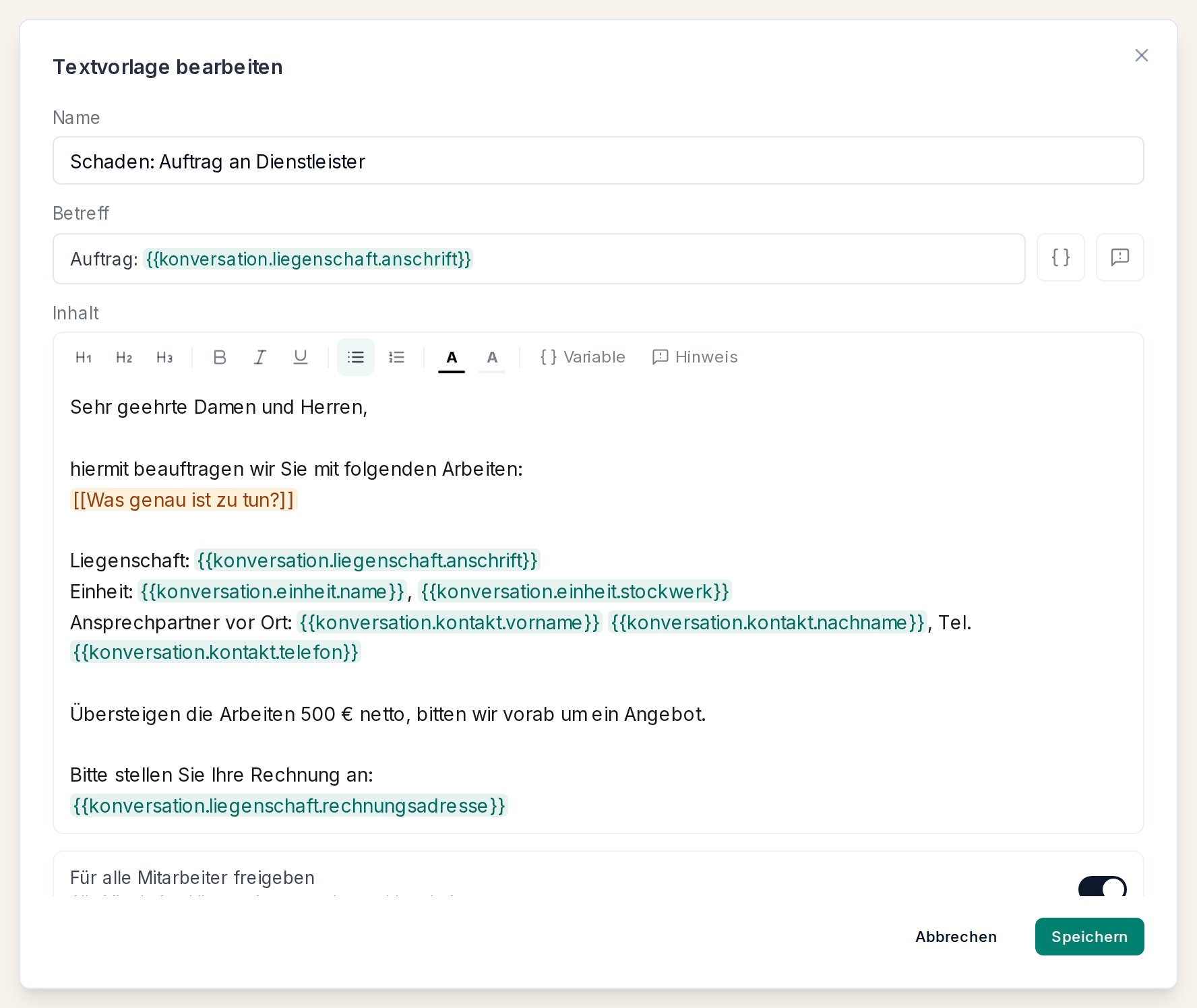Viewport: 1197px width, 1008px height.
Task: Apply Heading 3 formatting
Action: 164,357
